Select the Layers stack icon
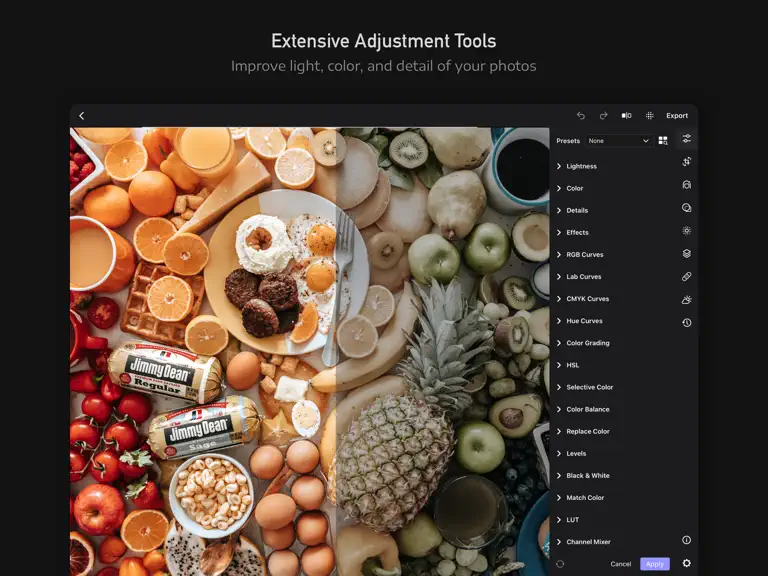This screenshot has width=768, height=576. (x=687, y=253)
